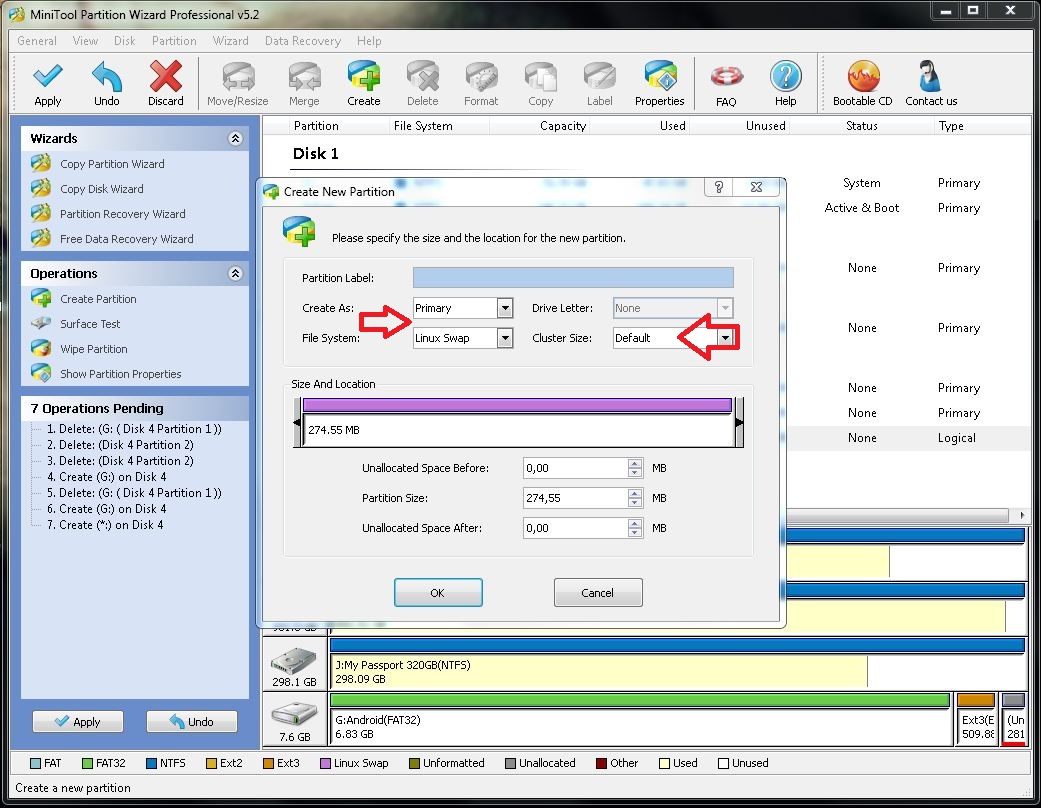Open the Partition menu
This screenshot has height=808, width=1041.
pyautogui.click(x=174, y=41)
